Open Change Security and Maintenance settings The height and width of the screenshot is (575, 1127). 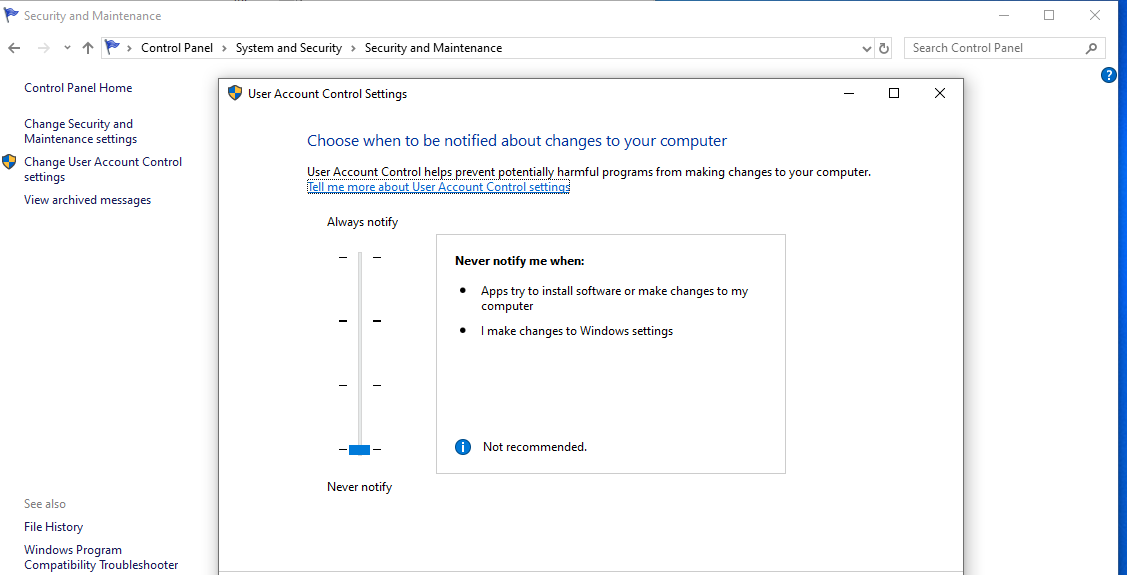(x=80, y=132)
